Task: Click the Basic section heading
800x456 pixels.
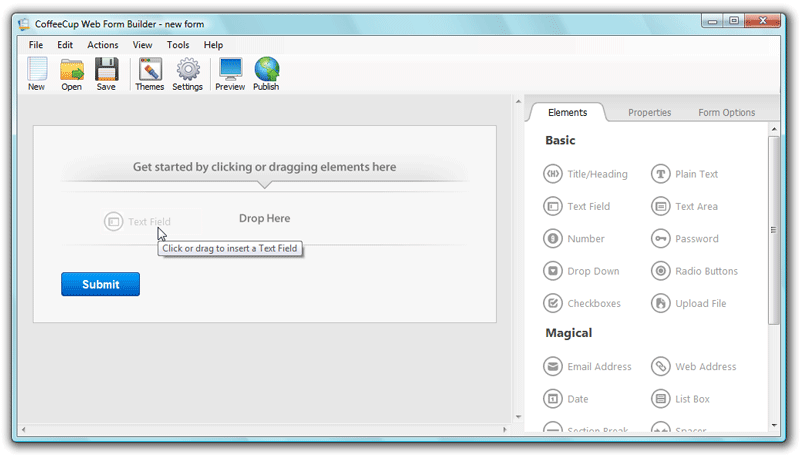Action: (560, 140)
